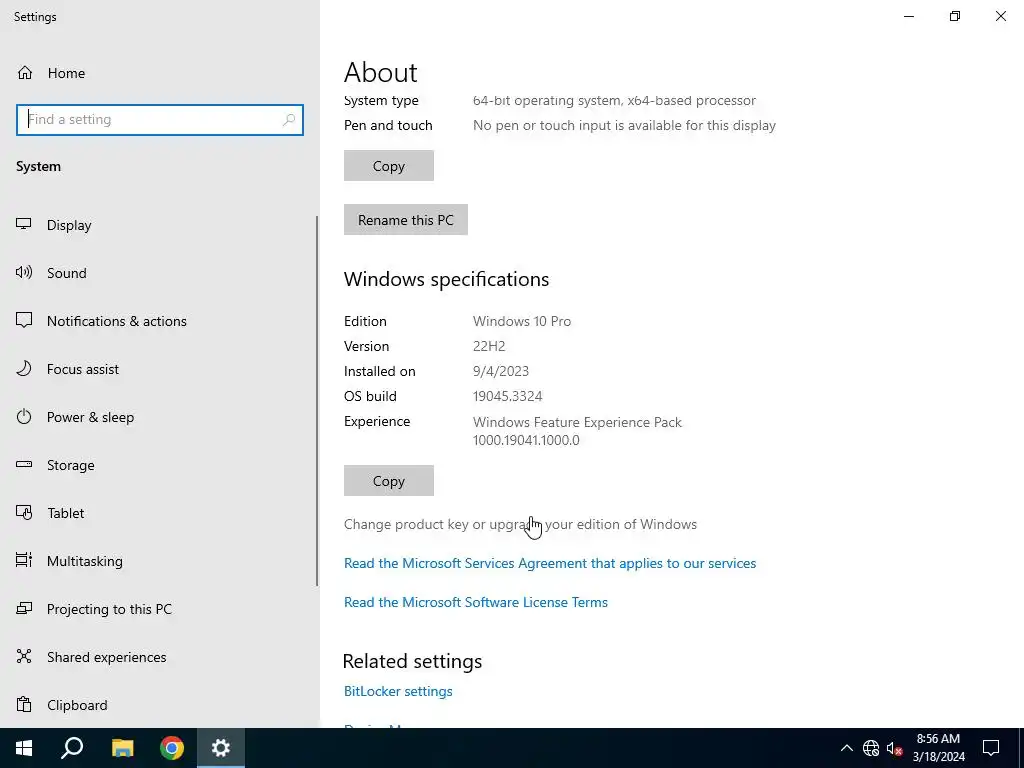Open taskbar Search

(x=72, y=748)
